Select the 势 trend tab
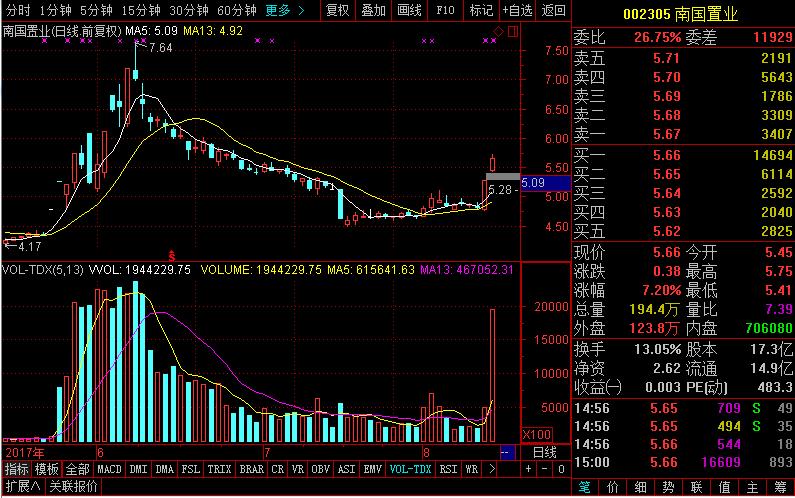The image size is (795, 498). tap(668, 487)
